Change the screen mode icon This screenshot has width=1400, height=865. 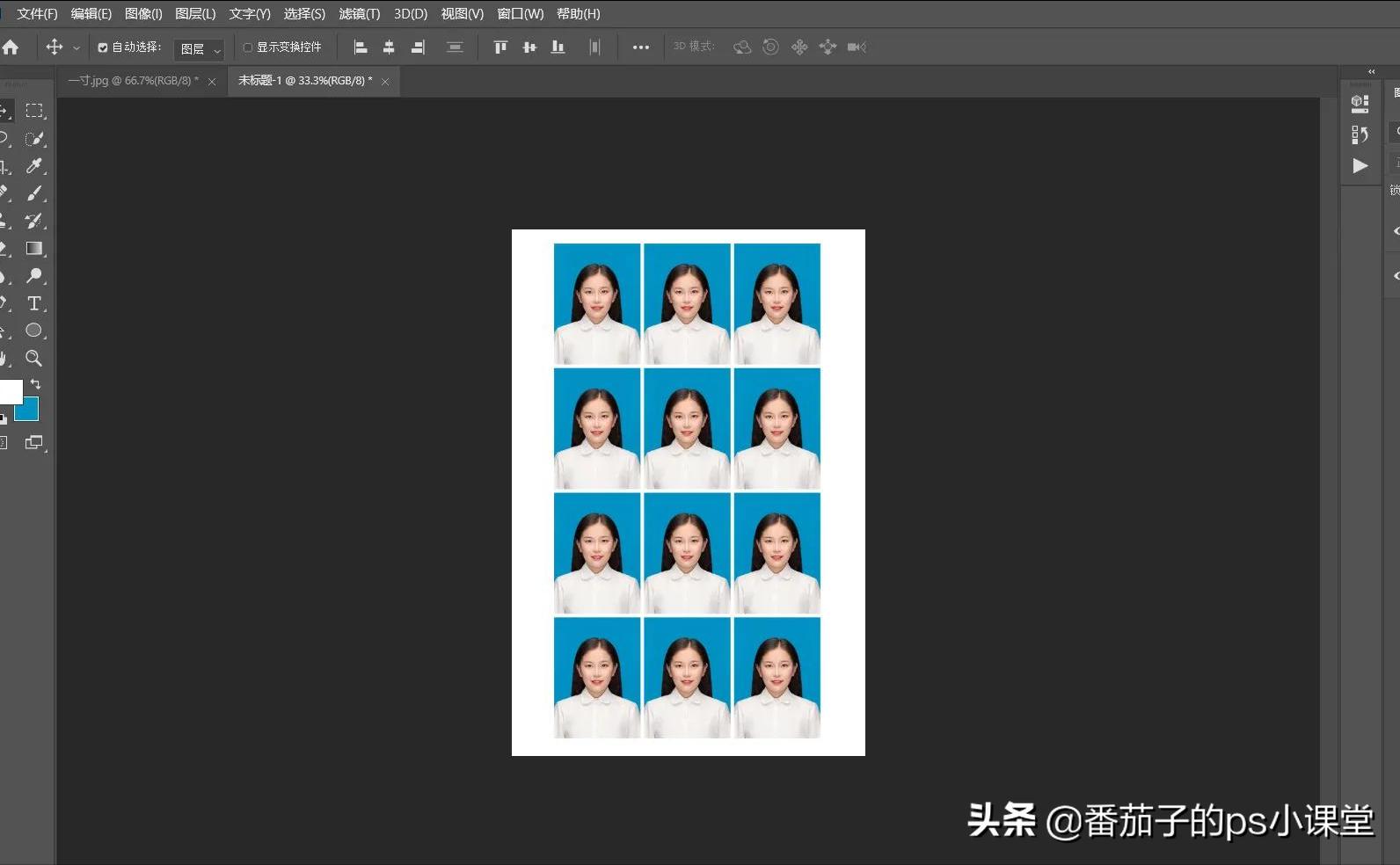point(34,443)
